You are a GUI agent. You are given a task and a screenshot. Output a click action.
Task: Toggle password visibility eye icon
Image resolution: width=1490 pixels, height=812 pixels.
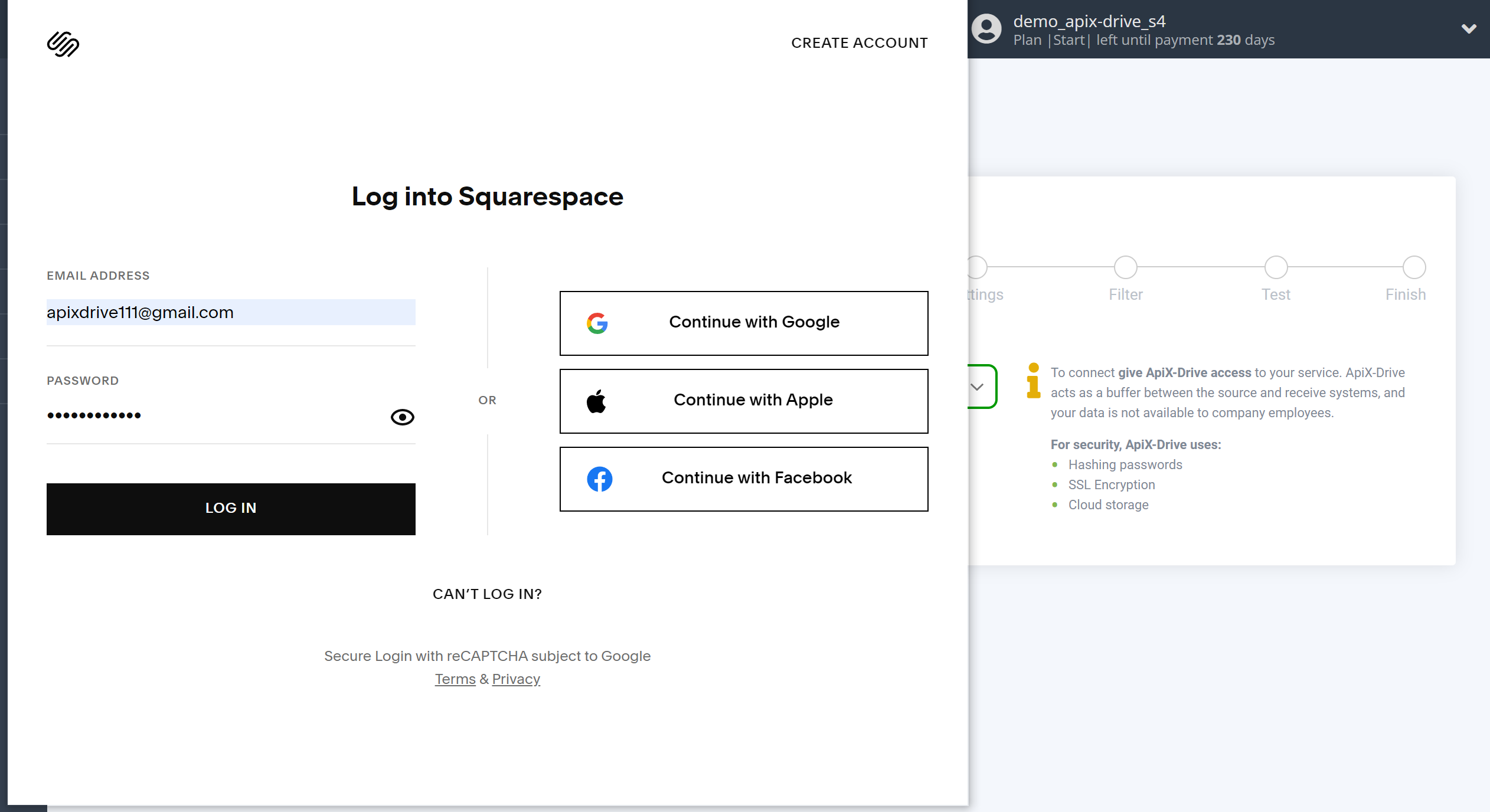(403, 416)
